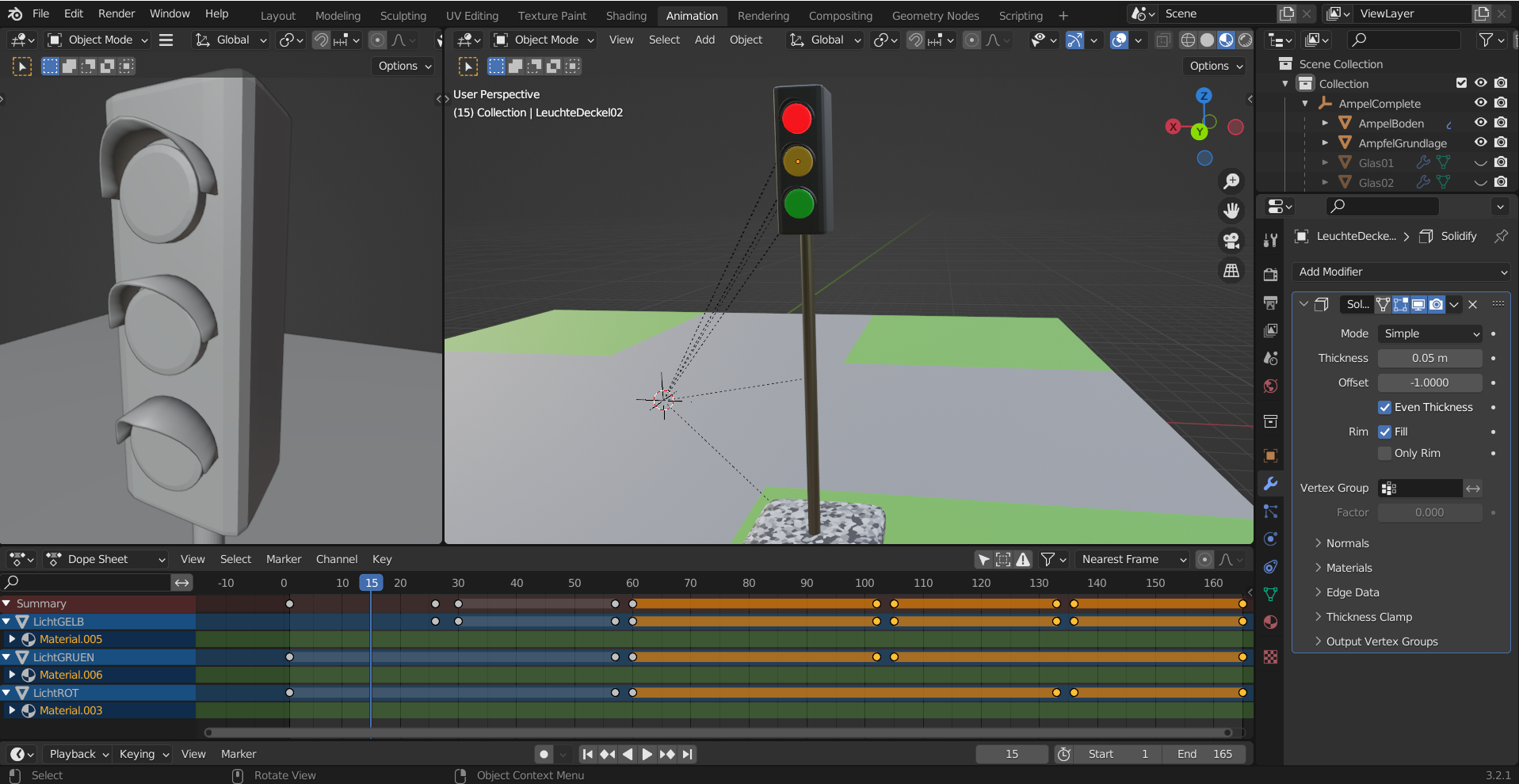Switch to Geometry Nodes workspace tab
This screenshot has height=784, width=1519.
coord(935,15)
